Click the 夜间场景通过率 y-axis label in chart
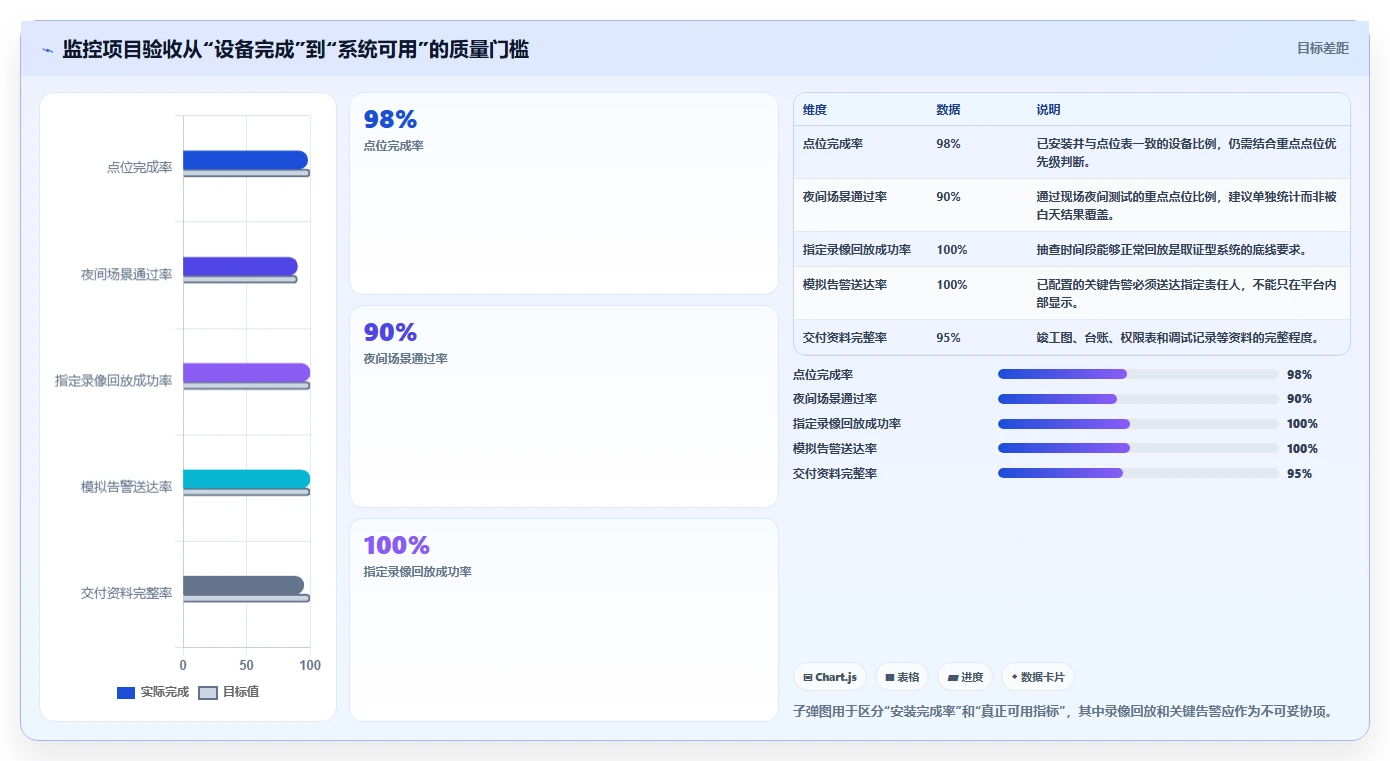This screenshot has width=1390, height=761. pos(126,274)
